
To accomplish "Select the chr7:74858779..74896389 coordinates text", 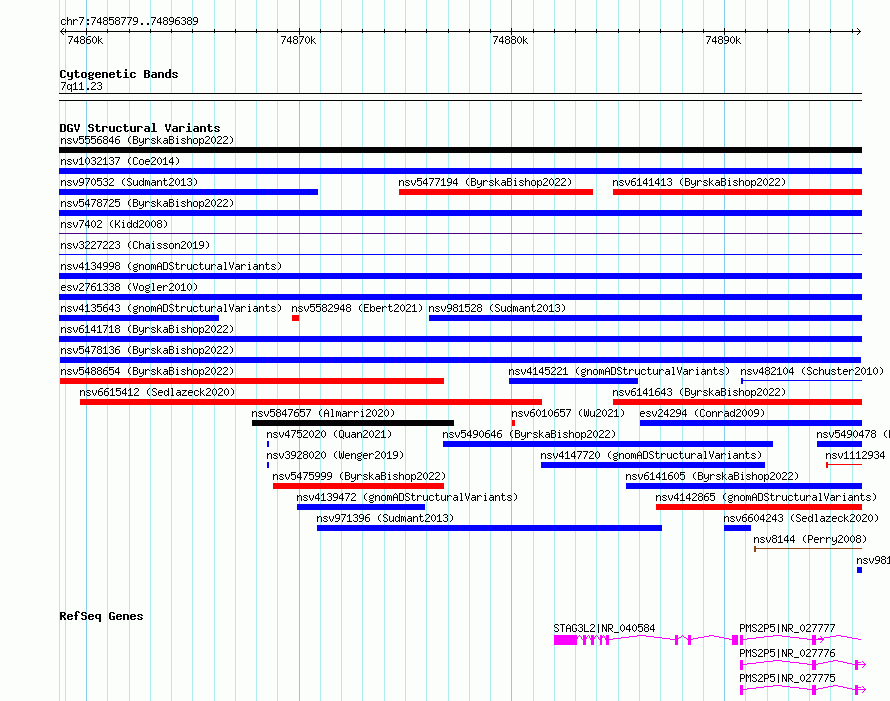I will pos(129,21).
